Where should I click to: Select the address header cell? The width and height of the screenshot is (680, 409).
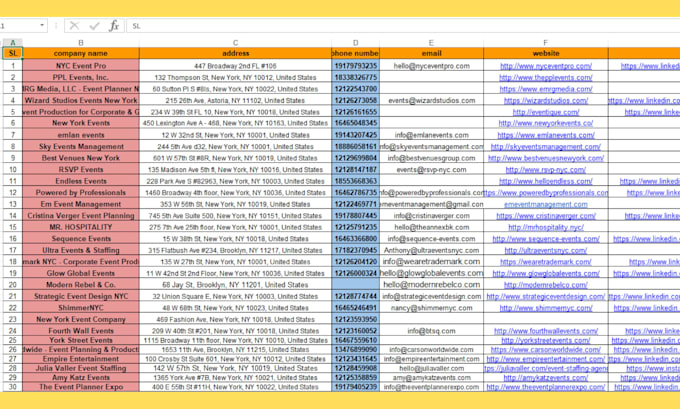pos(235,53)
